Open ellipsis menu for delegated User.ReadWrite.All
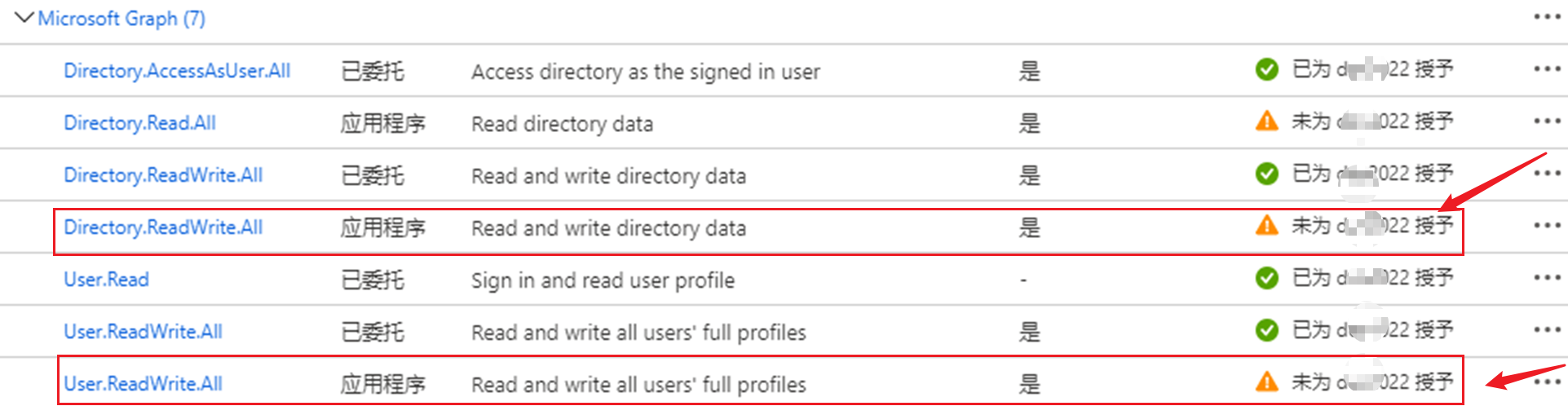The height and width of the screenshot is (406, 1568). click(x=1547, y=330)
